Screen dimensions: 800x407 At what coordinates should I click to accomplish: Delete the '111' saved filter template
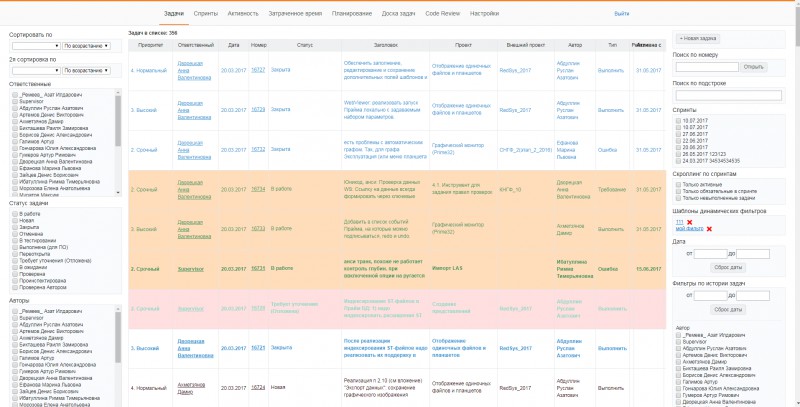pyautogui.click(x=689, y=221)
